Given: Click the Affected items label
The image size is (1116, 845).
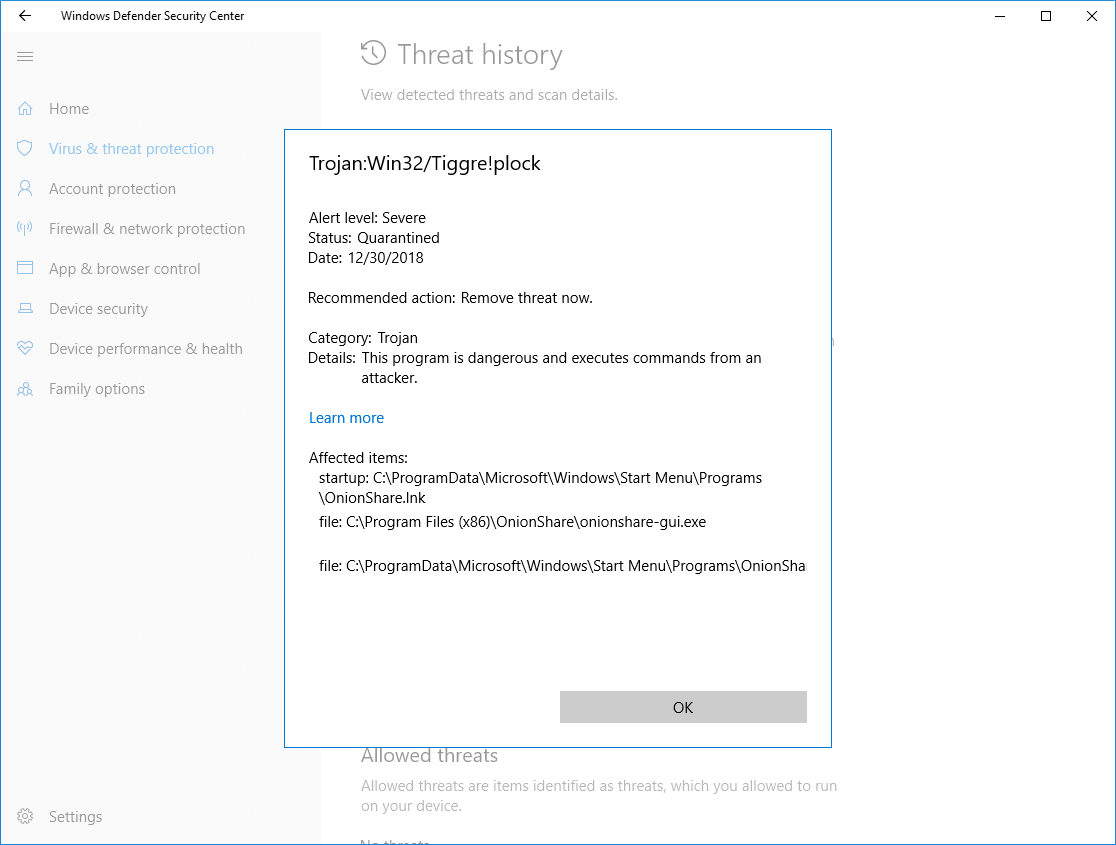Looking at the screenshot, I should click(358, 458).
